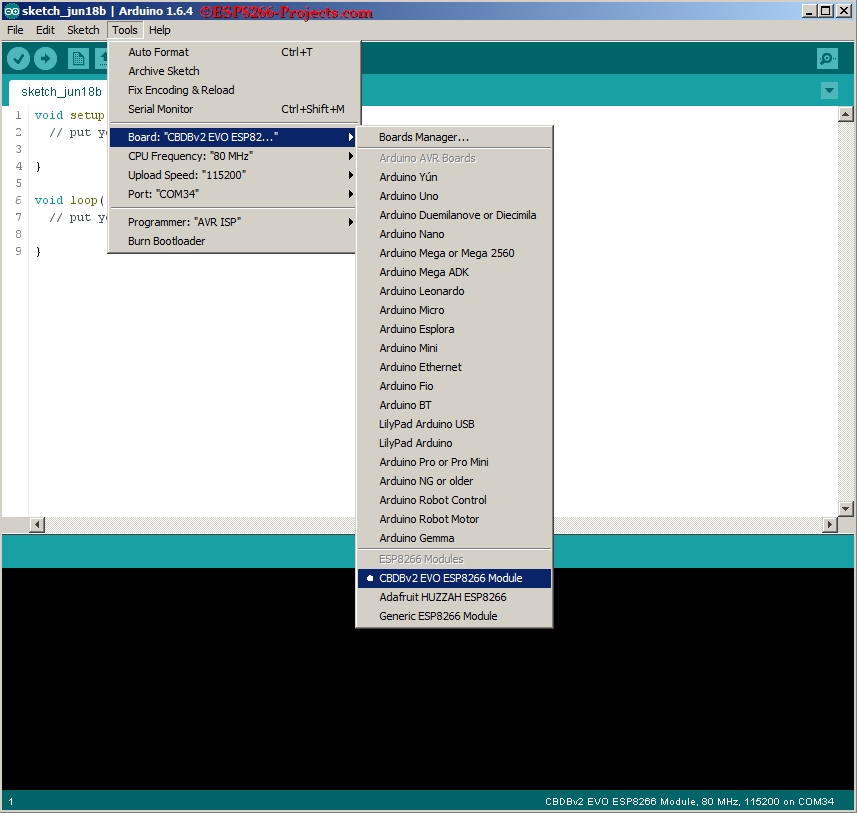Screen dimensions: 857x813
Task: Choose Burn Bootloader
Action: (x=234, y=241)
